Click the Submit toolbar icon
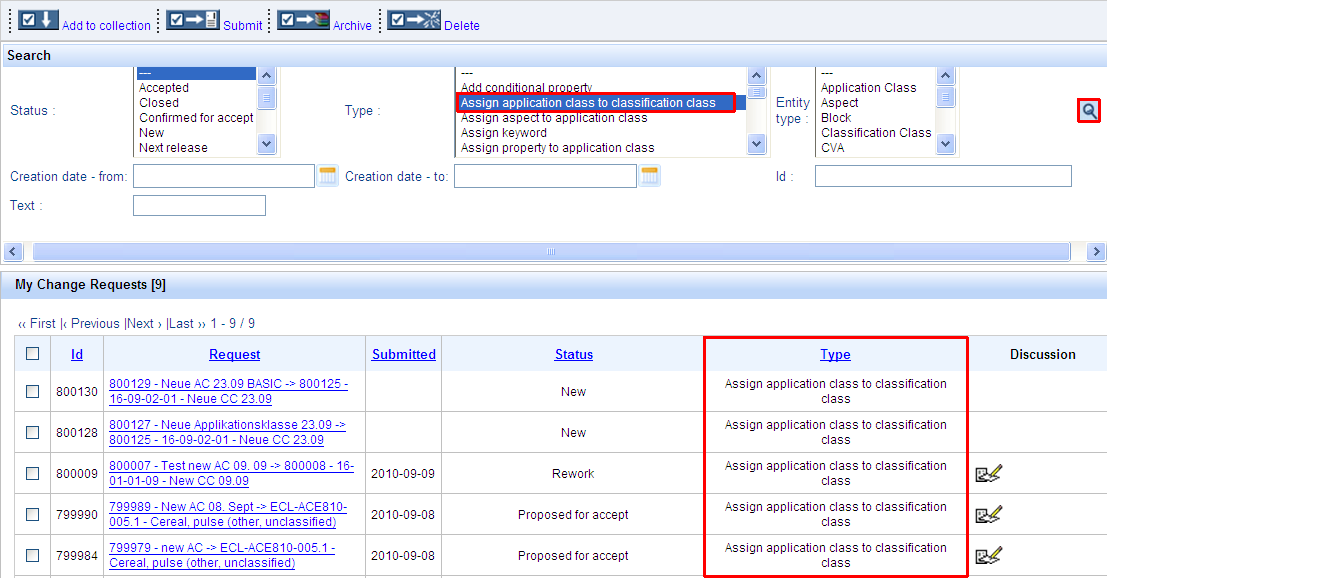 point(192,20)
